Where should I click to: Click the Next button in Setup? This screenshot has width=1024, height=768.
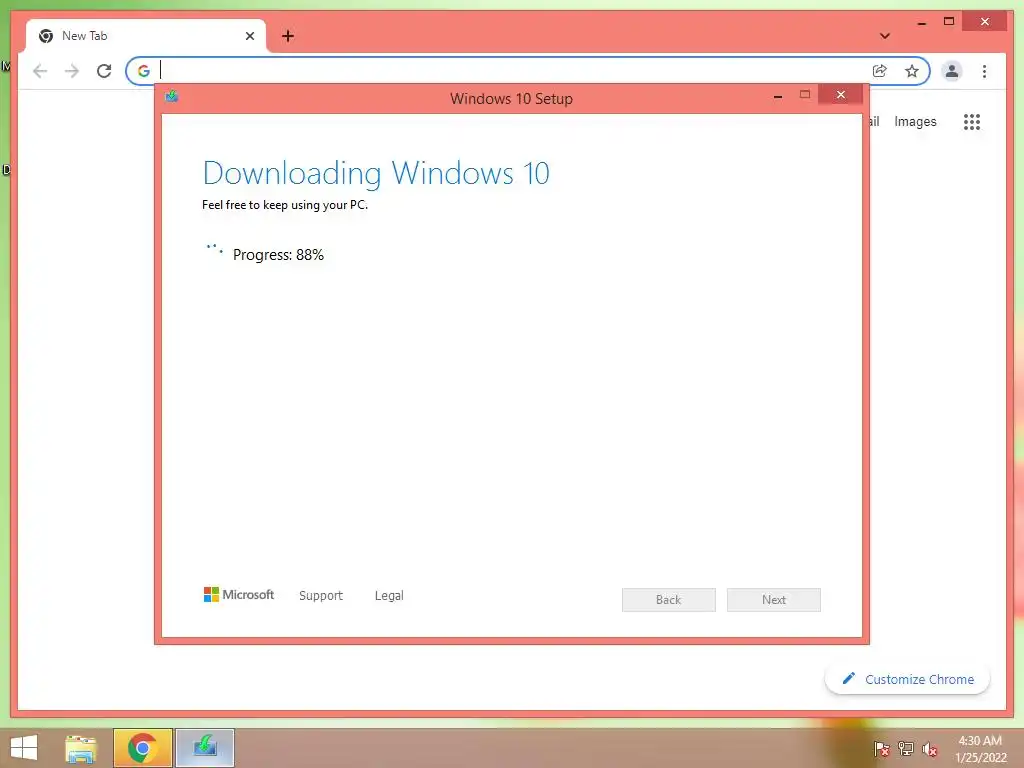[x=774, y=600]
